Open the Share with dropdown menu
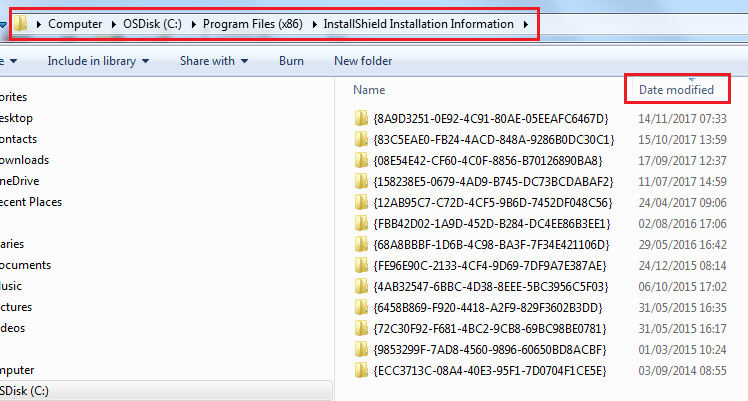The width and height of the screenshot is (748, 401). [x=214, y=61]
